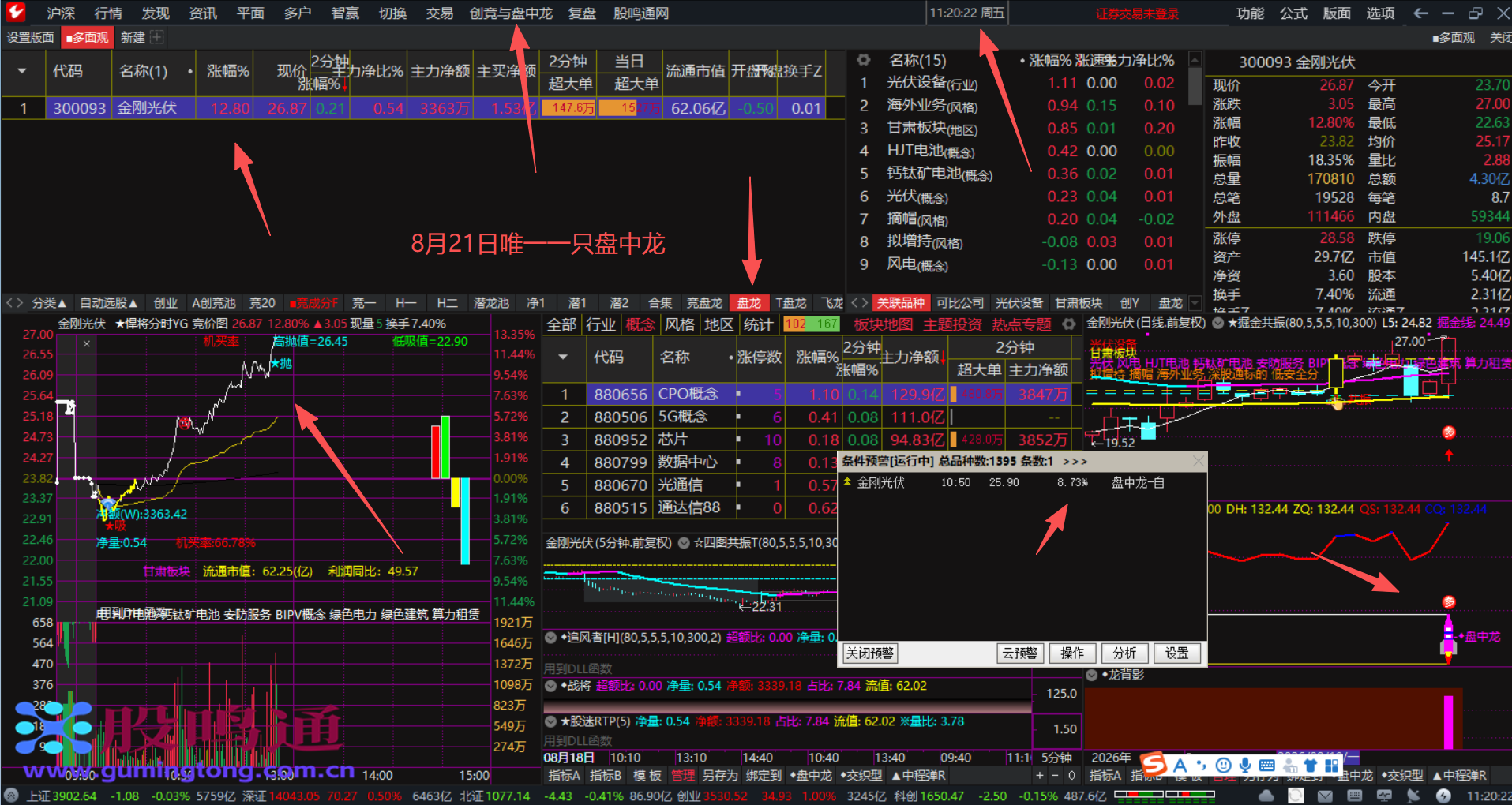Click the Sogou skin shirt icon

coord(1311,765)
